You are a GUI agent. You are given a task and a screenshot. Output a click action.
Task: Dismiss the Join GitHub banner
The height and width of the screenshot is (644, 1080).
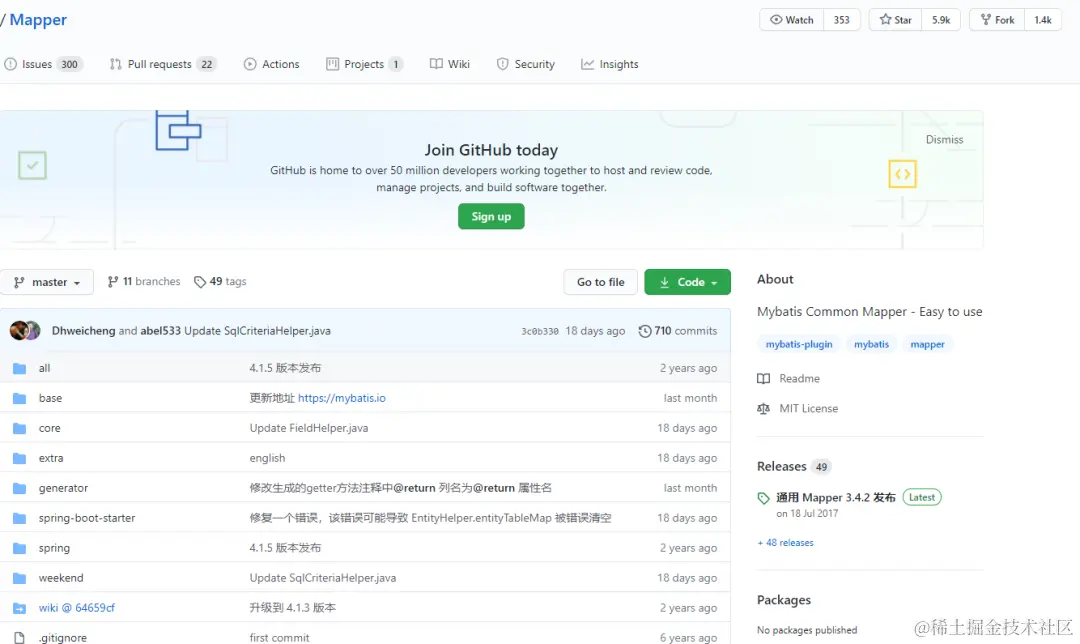944,140
